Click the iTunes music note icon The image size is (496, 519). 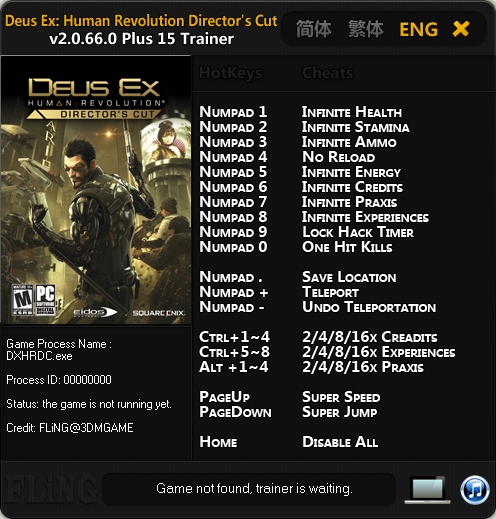pos(475,490)
